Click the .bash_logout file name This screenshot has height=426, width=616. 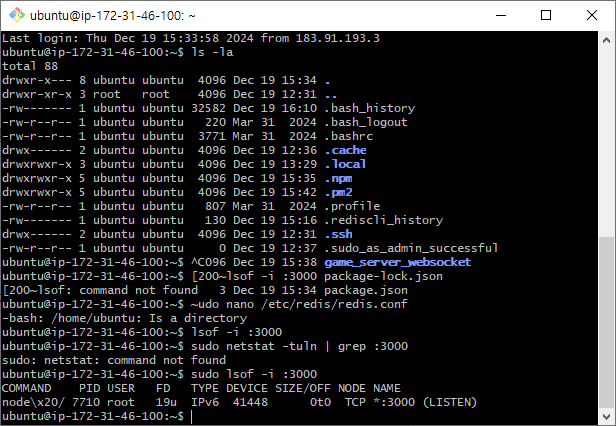[x=366, y=122]
